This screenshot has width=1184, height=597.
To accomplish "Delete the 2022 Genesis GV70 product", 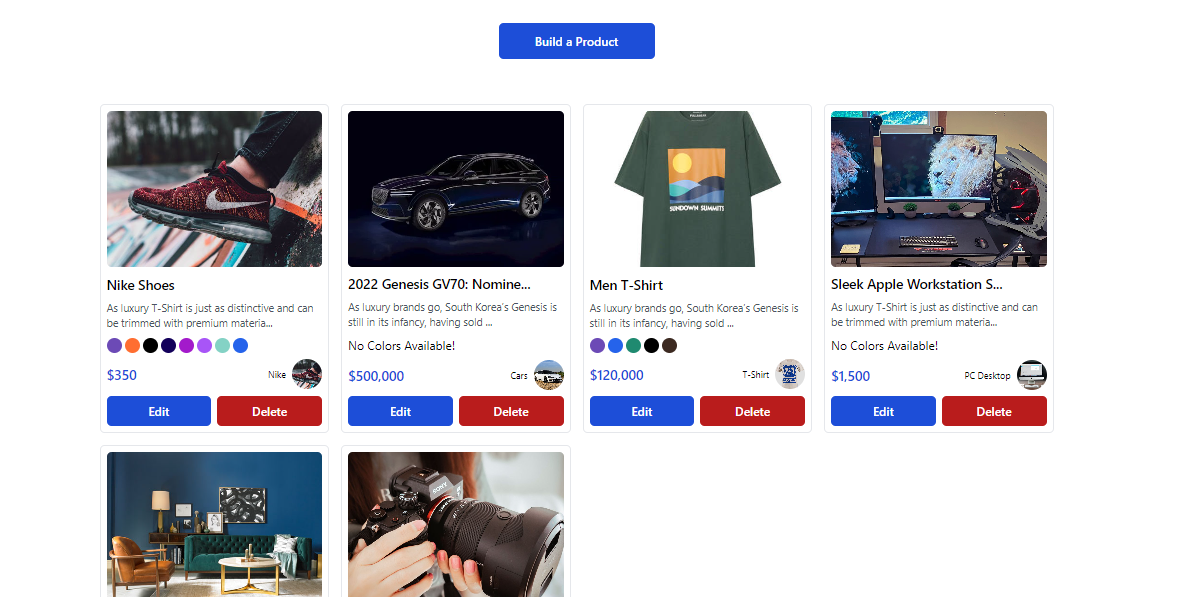I will pos(511,411).
